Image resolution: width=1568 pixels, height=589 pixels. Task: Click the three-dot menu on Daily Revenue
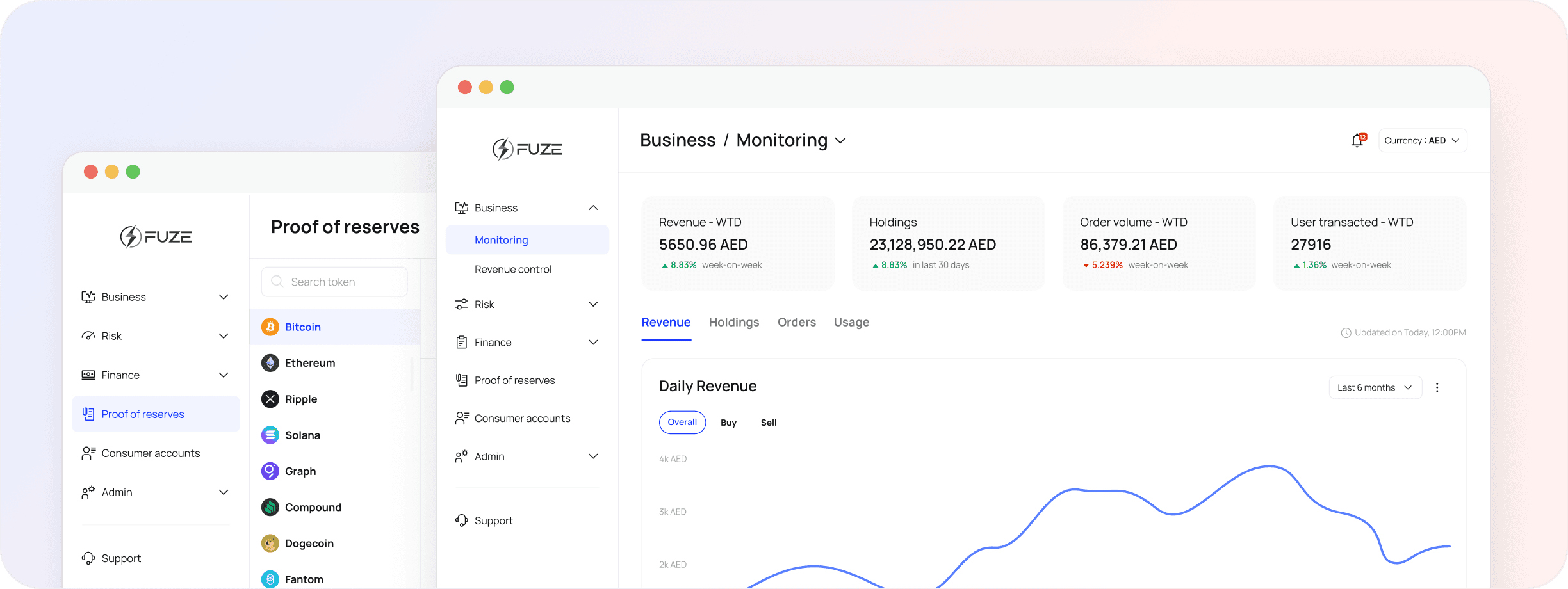pyautogui.click(x=1437, y=387)
